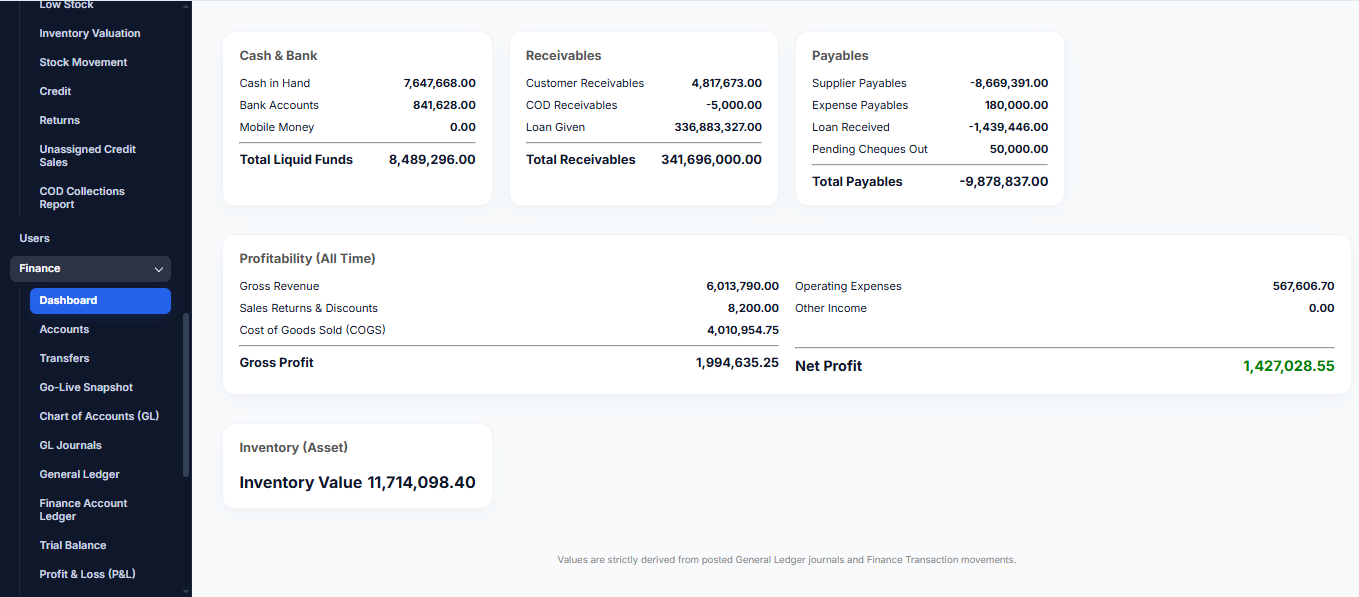
Task: Click the Receivables card title
Action: coord(563,55)
